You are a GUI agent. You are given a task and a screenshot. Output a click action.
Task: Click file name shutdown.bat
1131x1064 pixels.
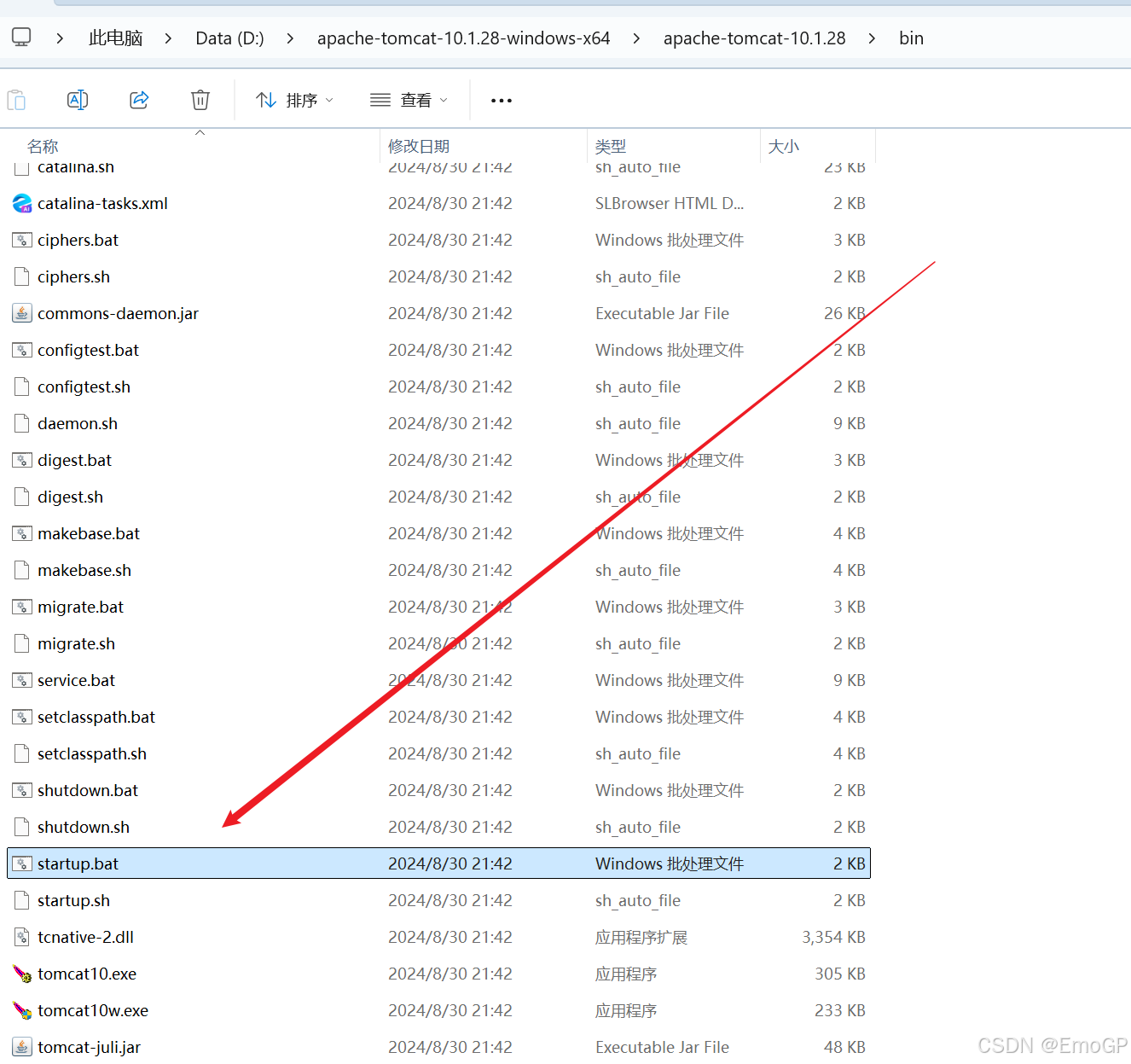88,790
